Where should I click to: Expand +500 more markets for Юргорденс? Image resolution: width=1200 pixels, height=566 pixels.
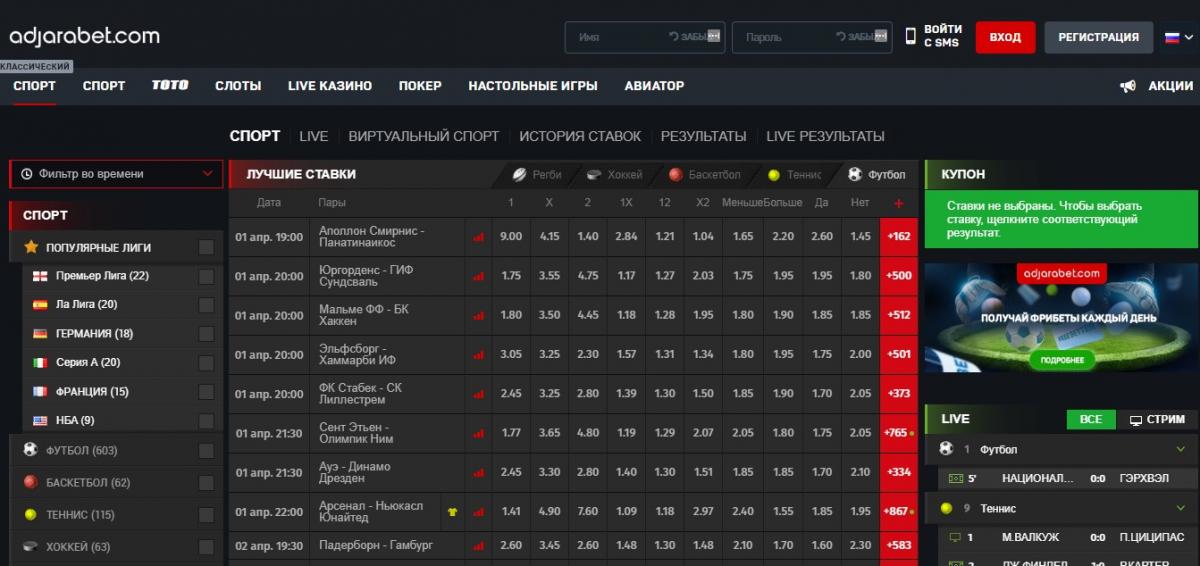pyautogui.click(x=899, y=276)
